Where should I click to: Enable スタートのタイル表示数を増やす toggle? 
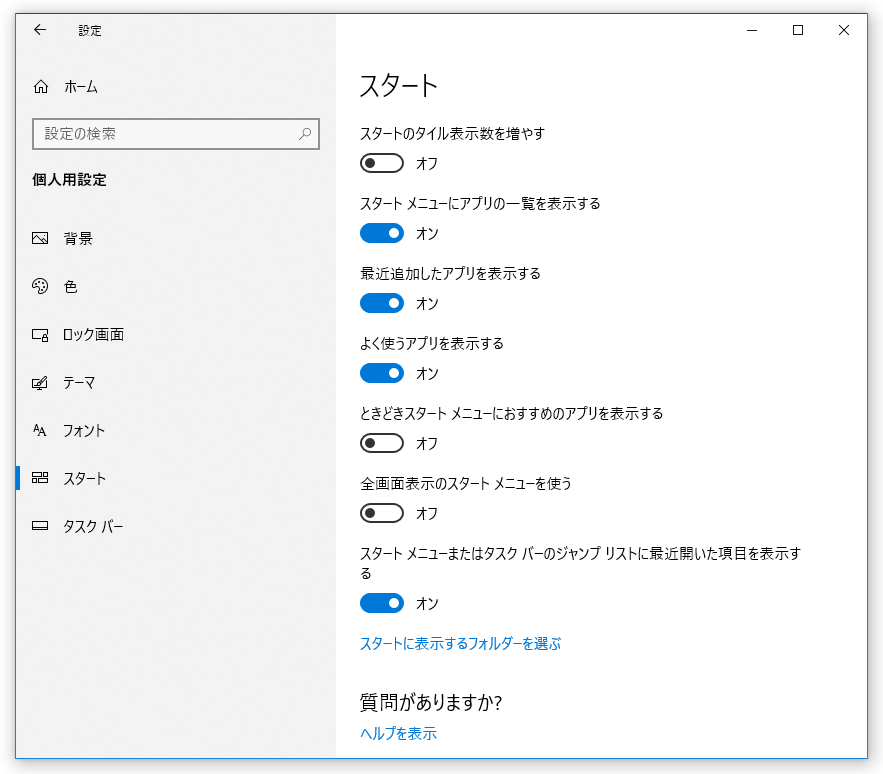pos(382,163)
